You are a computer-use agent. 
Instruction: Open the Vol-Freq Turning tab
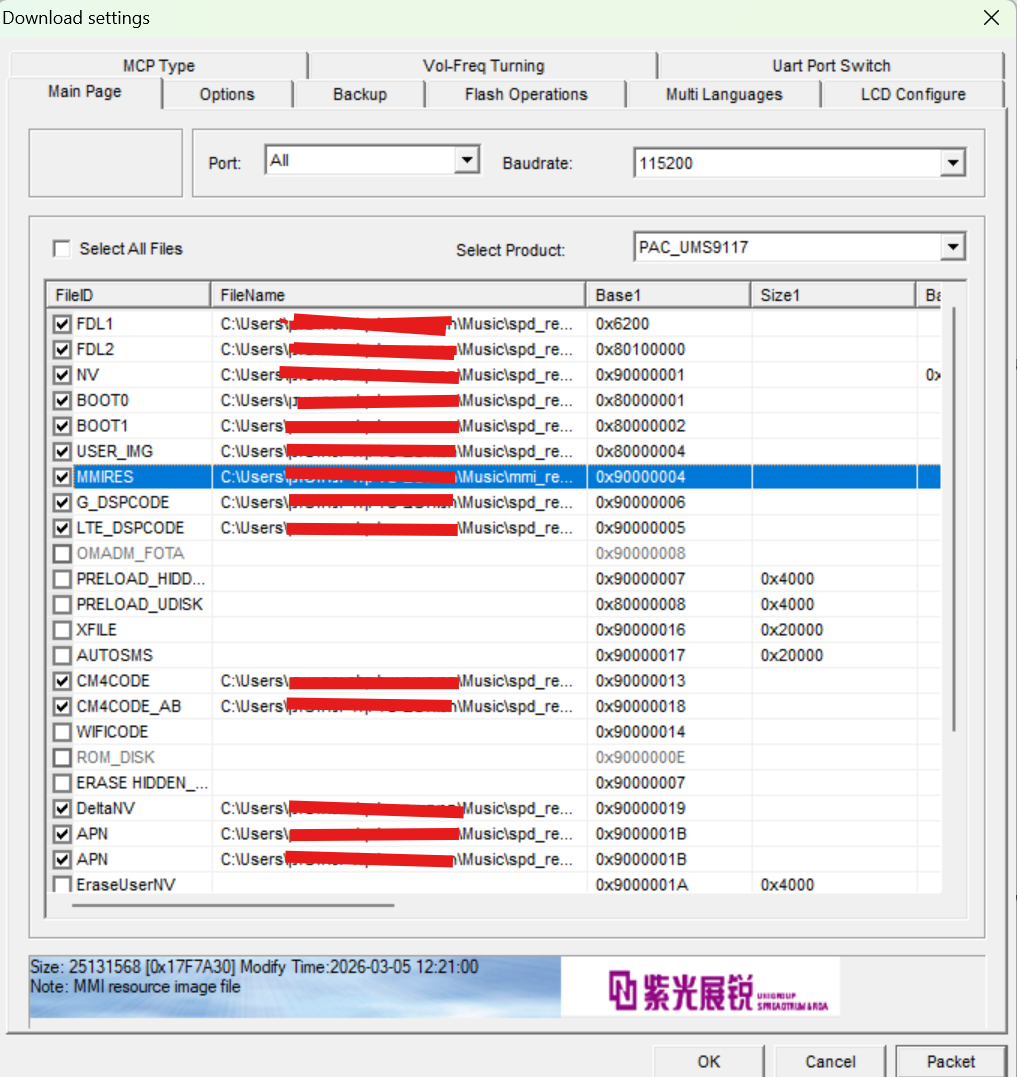[x=483, y=65]
